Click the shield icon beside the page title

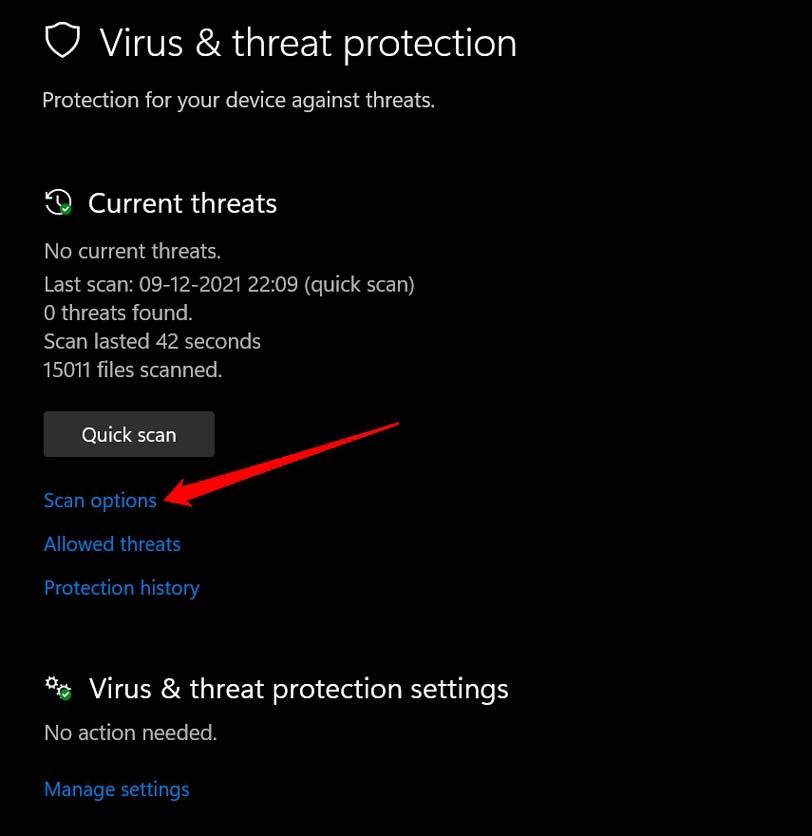click(62, 40)
